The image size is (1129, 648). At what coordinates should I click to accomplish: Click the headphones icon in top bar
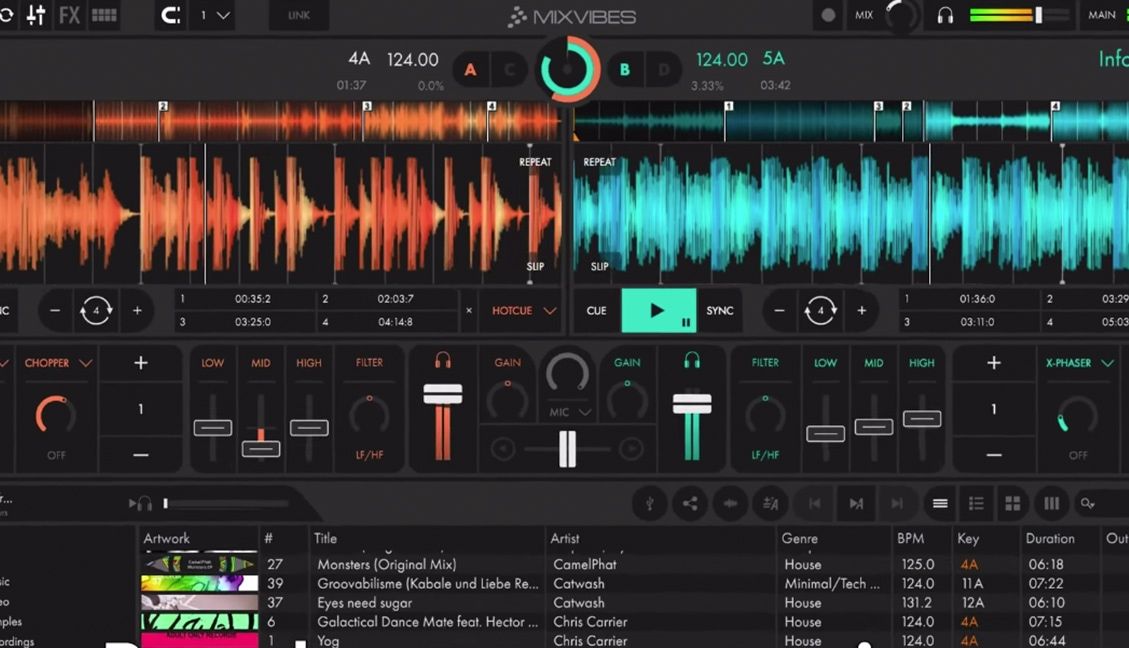945,15
